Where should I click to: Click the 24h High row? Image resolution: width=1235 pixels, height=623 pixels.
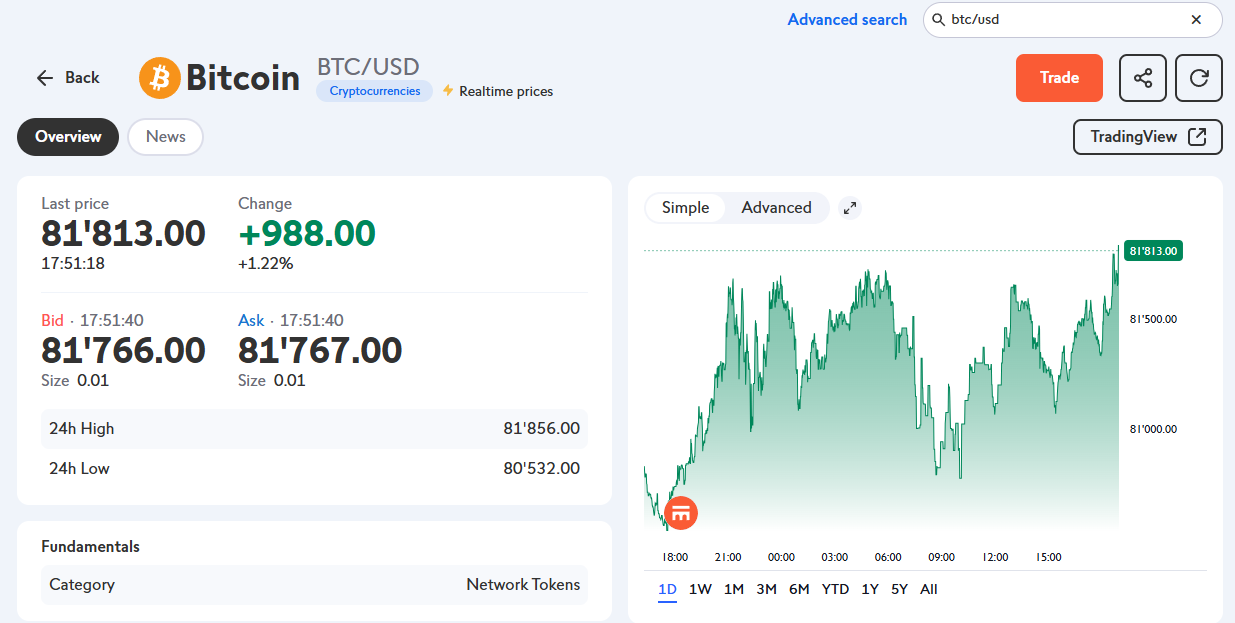tap(314, 428)
